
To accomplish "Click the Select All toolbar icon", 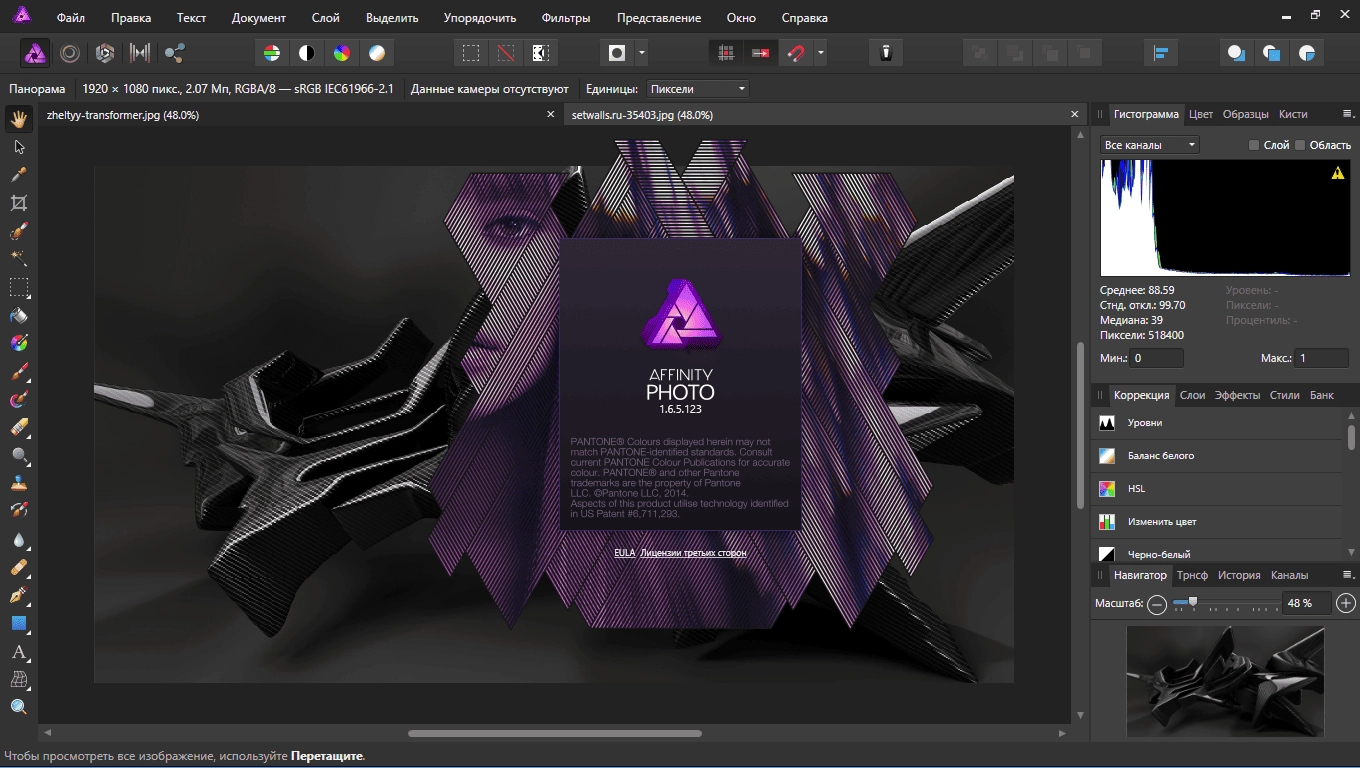I will pos(471,53).
